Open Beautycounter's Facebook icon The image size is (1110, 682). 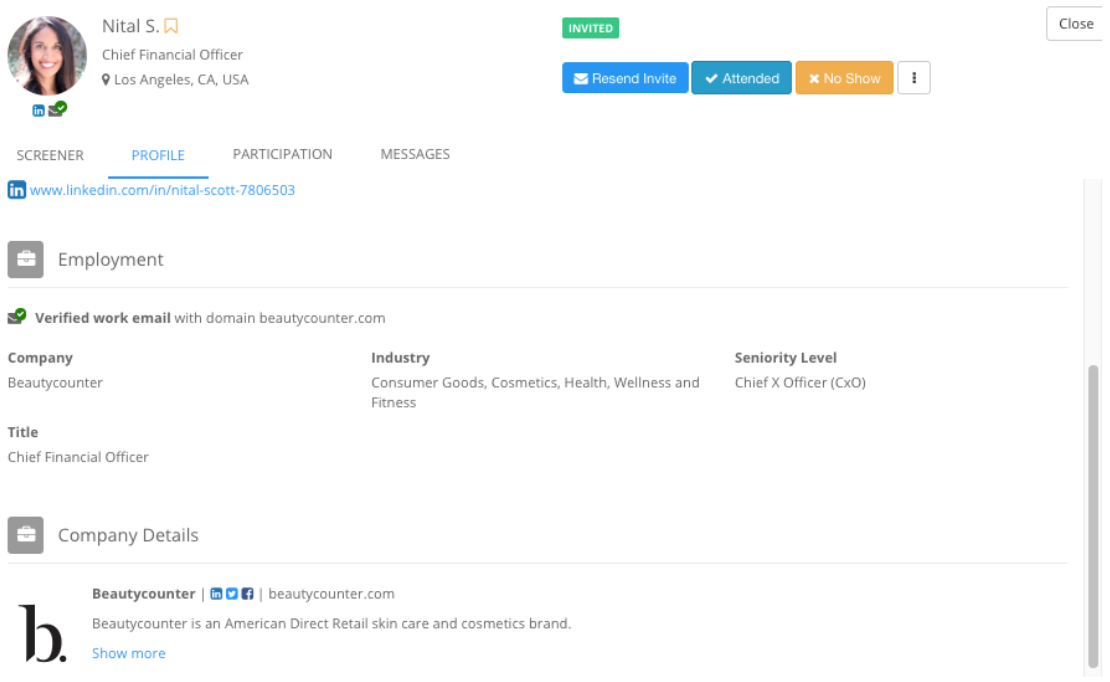click(x=247, y=594)
